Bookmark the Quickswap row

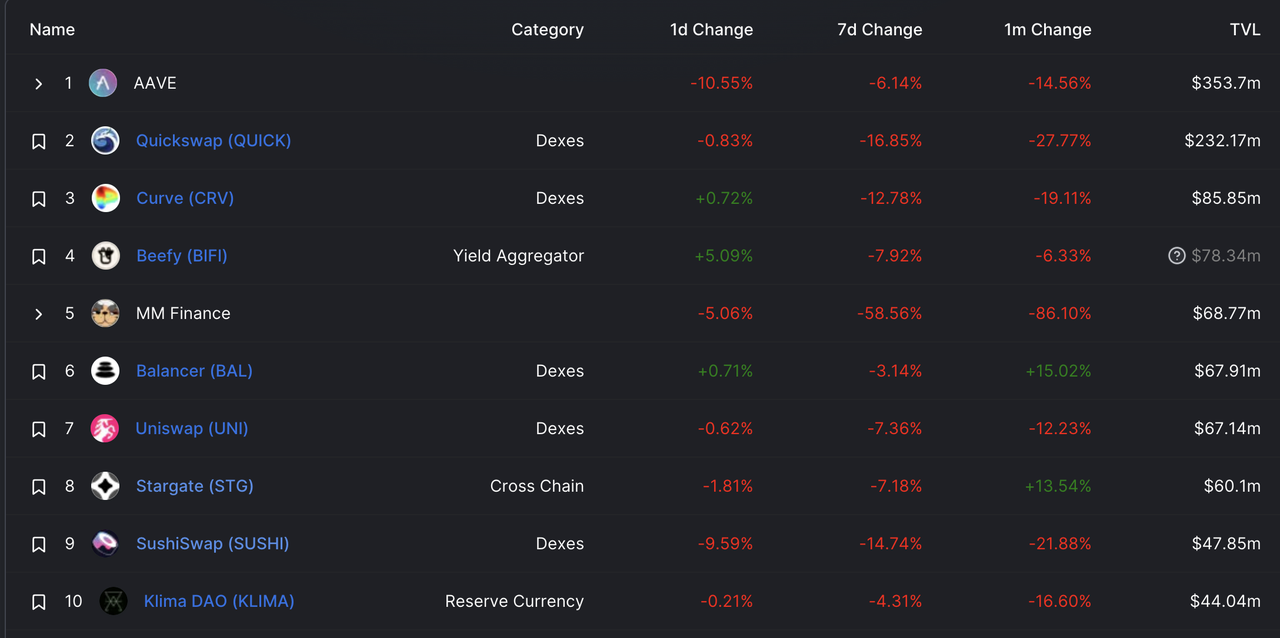[x=39, y=141]
